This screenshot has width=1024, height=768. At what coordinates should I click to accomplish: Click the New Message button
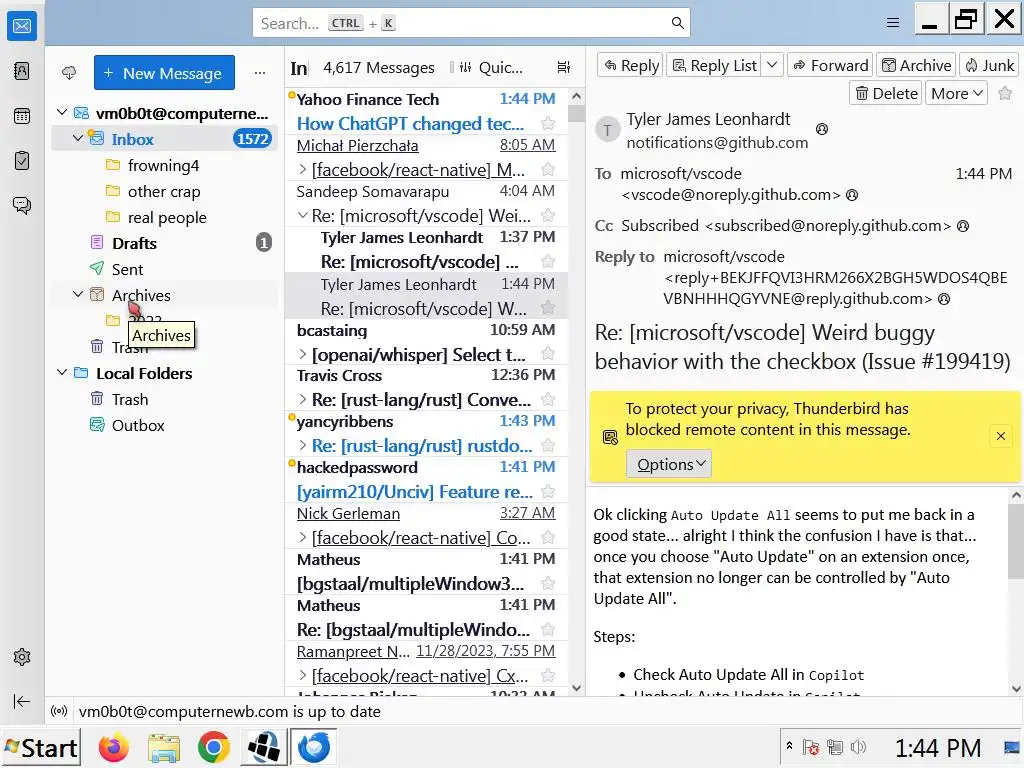(164, 72)
